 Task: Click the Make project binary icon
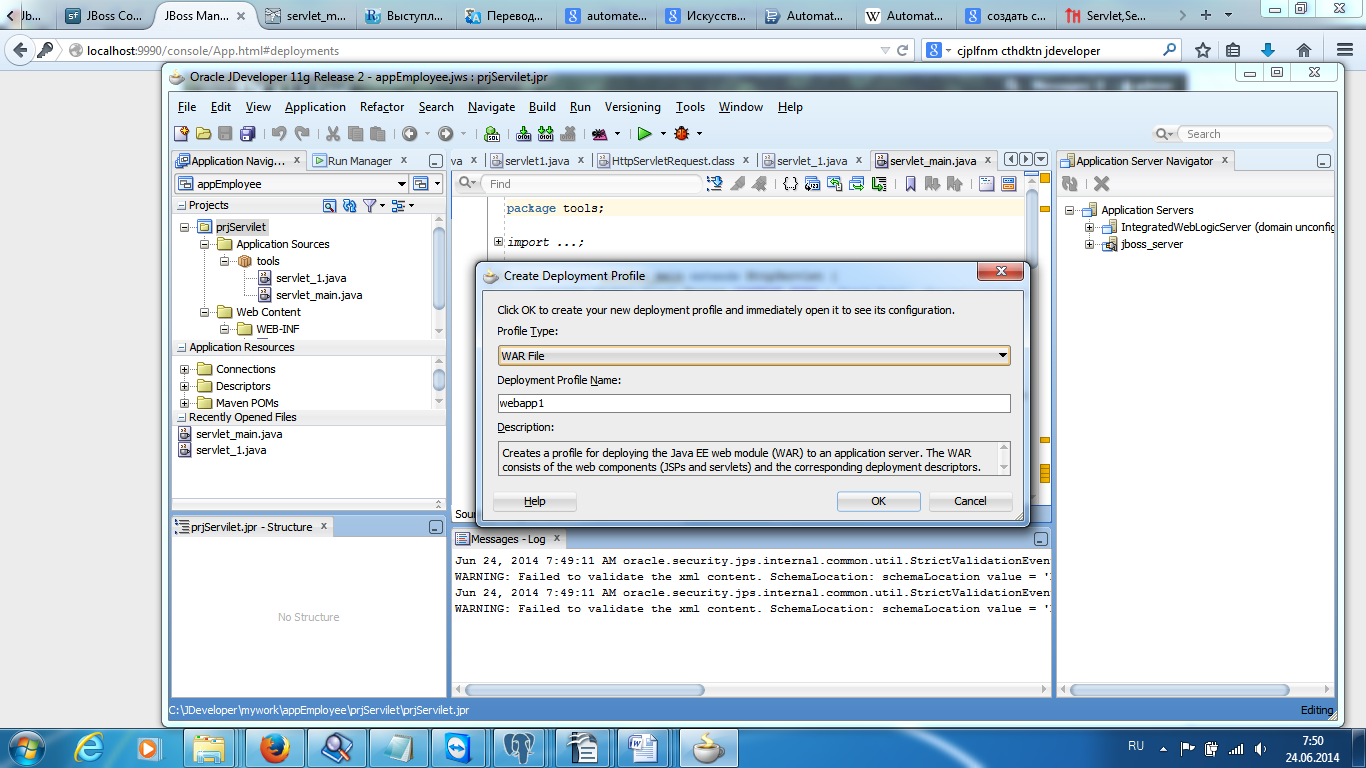[x=523, y=133]
